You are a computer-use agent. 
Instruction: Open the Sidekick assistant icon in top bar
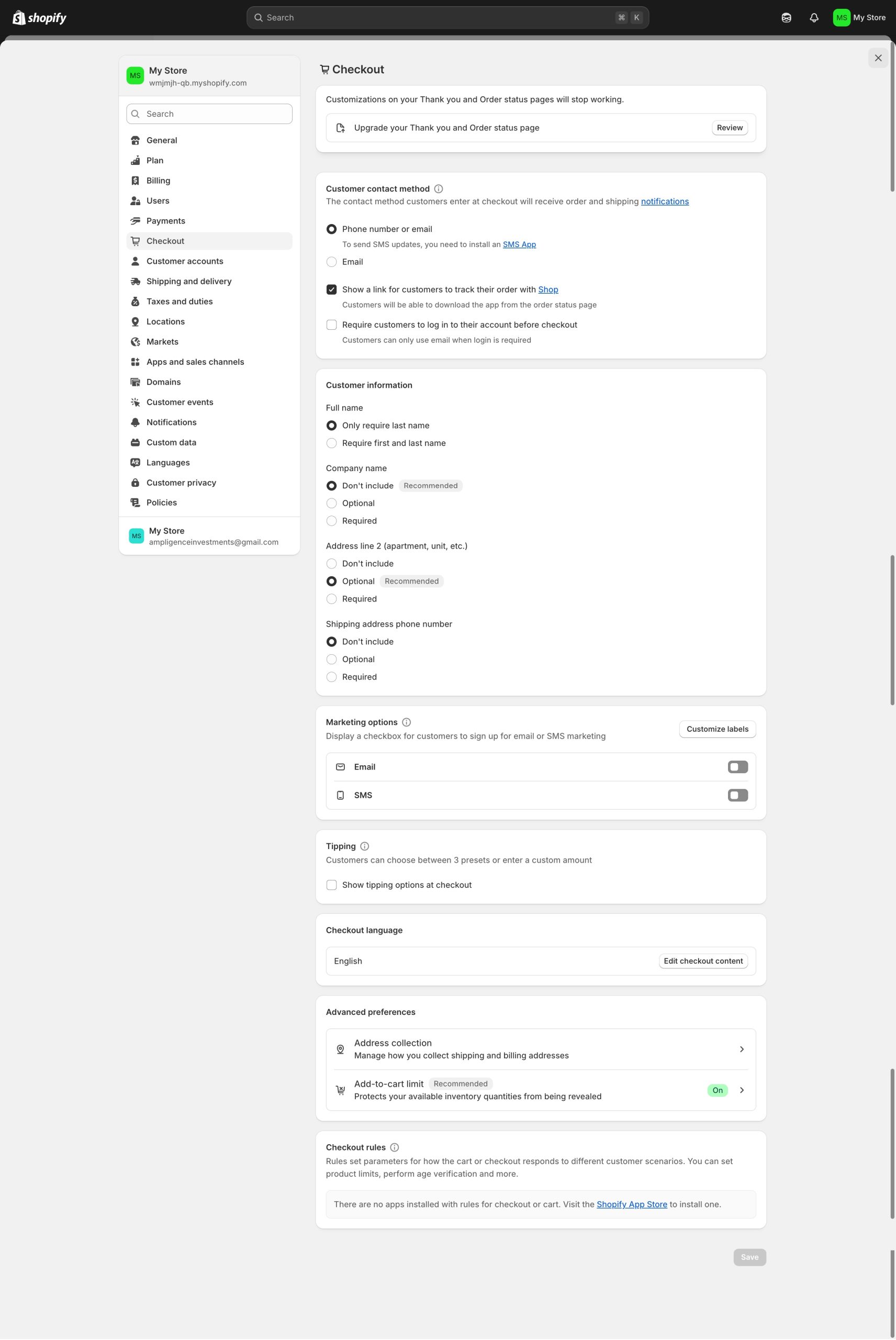click(786, 18)
